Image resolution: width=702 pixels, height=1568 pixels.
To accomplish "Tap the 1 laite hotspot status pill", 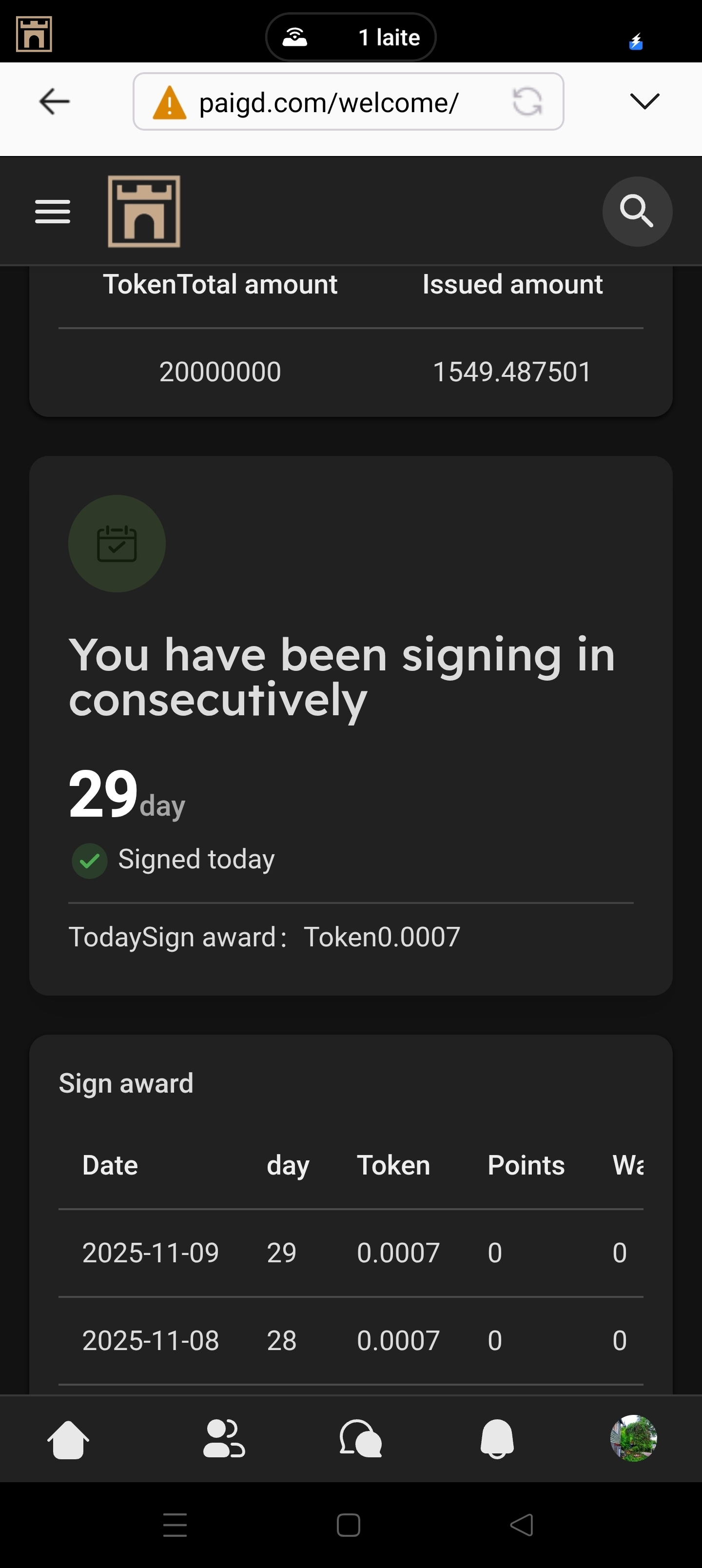I will pyautogui.click(x=351, y=38).
